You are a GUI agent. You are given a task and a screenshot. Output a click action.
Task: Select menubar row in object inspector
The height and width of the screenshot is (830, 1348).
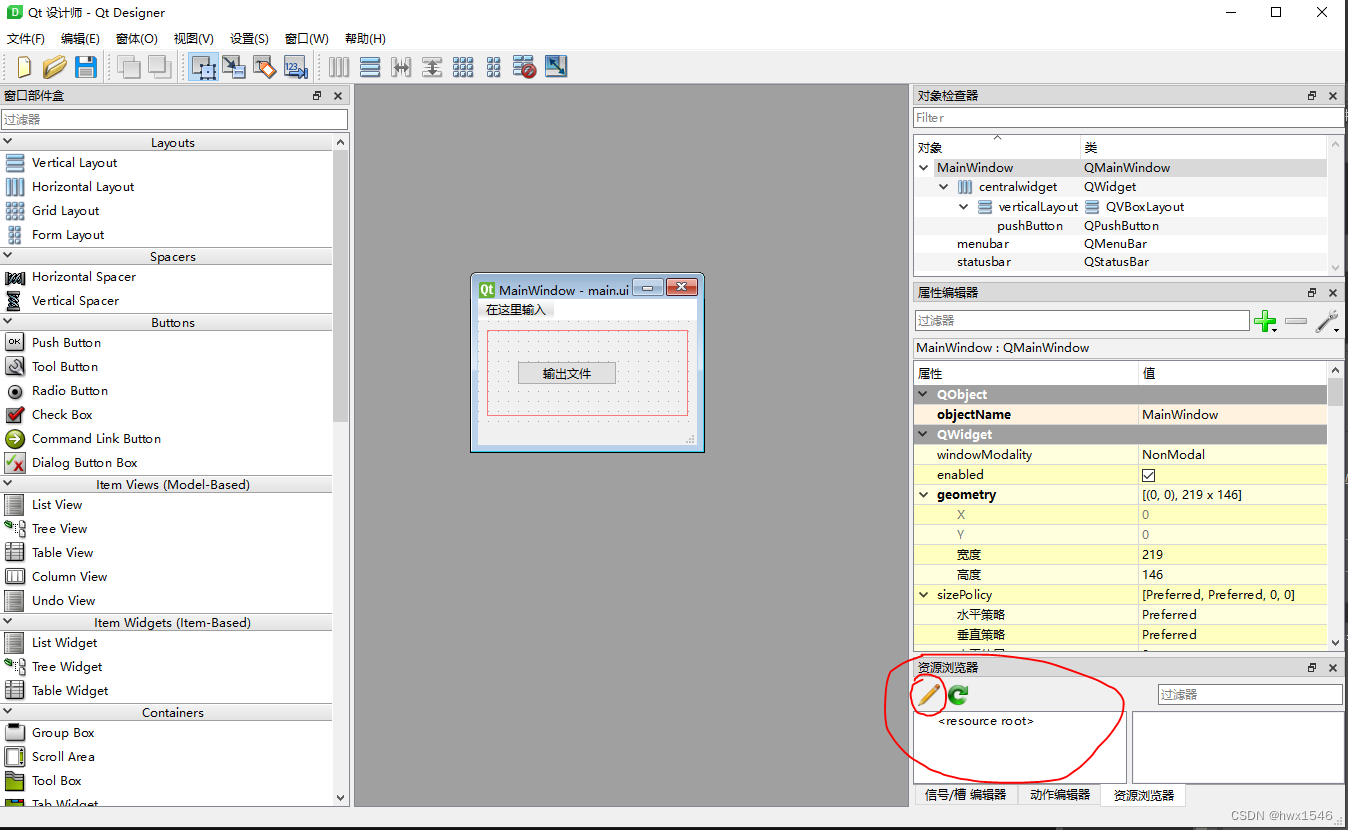pyautogui.click(x=1120, y=244)
